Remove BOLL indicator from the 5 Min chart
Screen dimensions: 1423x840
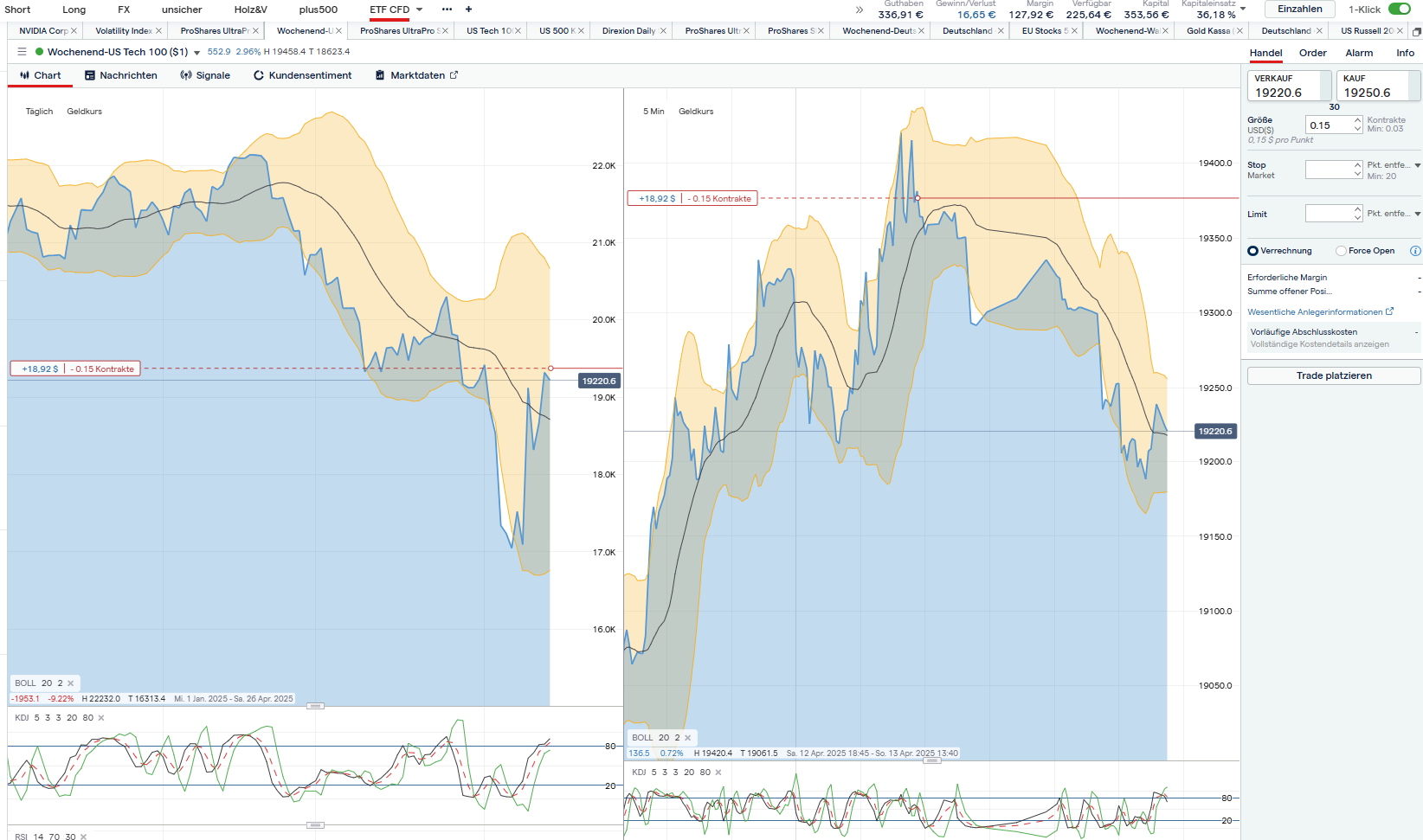(x=688, y=738)
